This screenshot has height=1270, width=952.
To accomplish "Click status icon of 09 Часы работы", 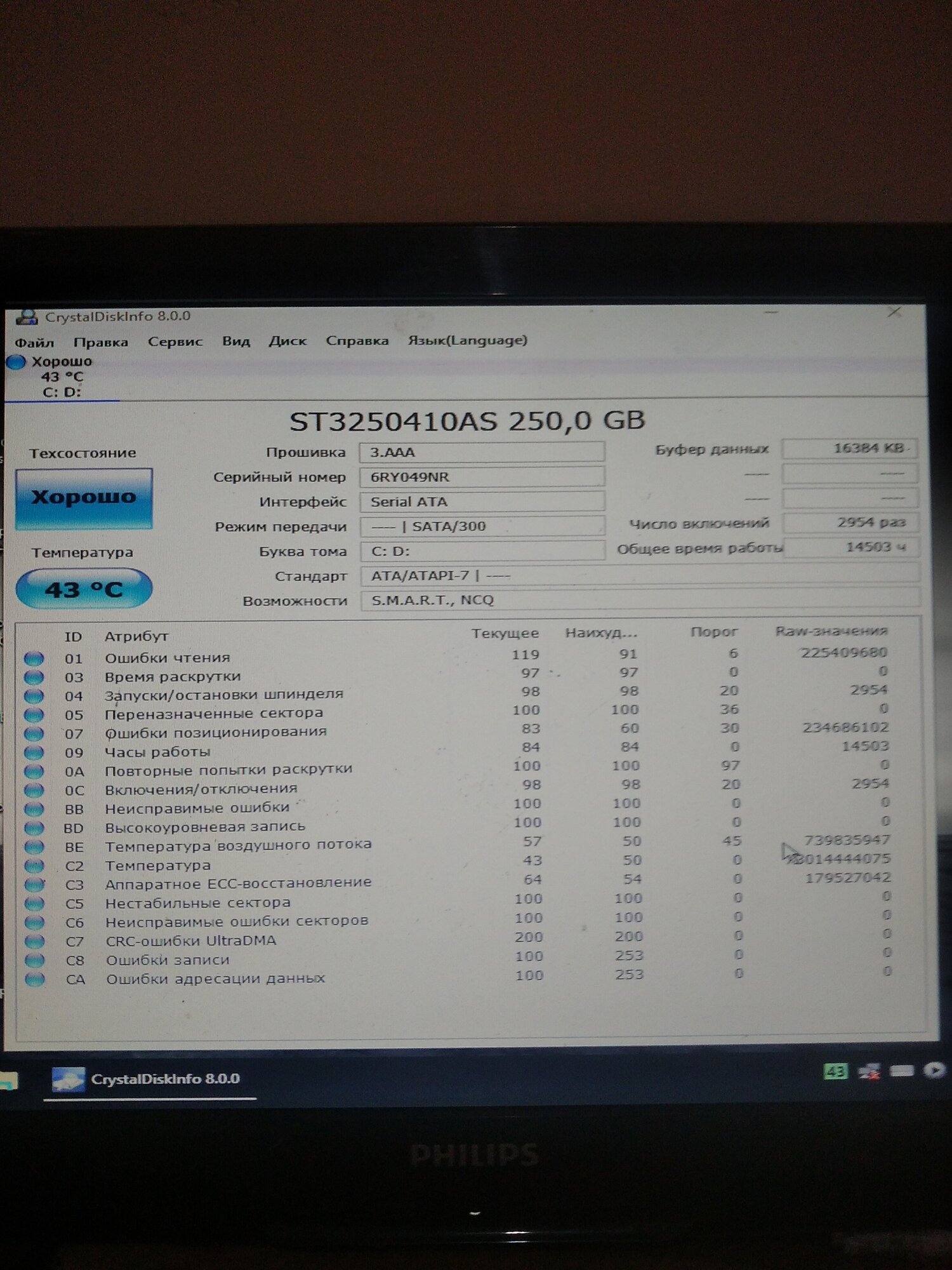I will 34,753.
